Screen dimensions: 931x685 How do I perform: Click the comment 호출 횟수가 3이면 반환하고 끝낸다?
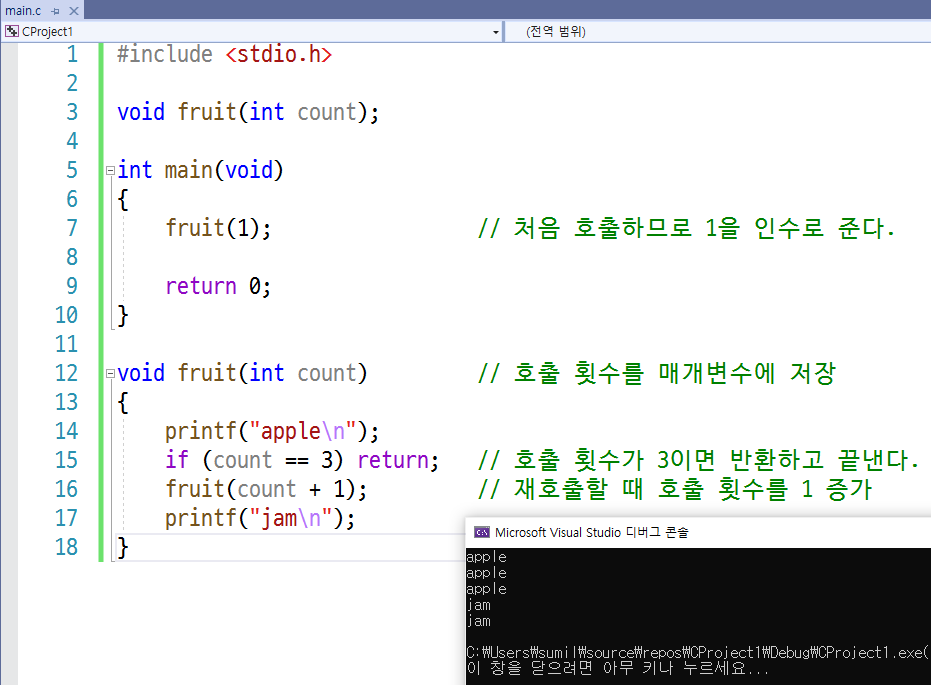698,460
